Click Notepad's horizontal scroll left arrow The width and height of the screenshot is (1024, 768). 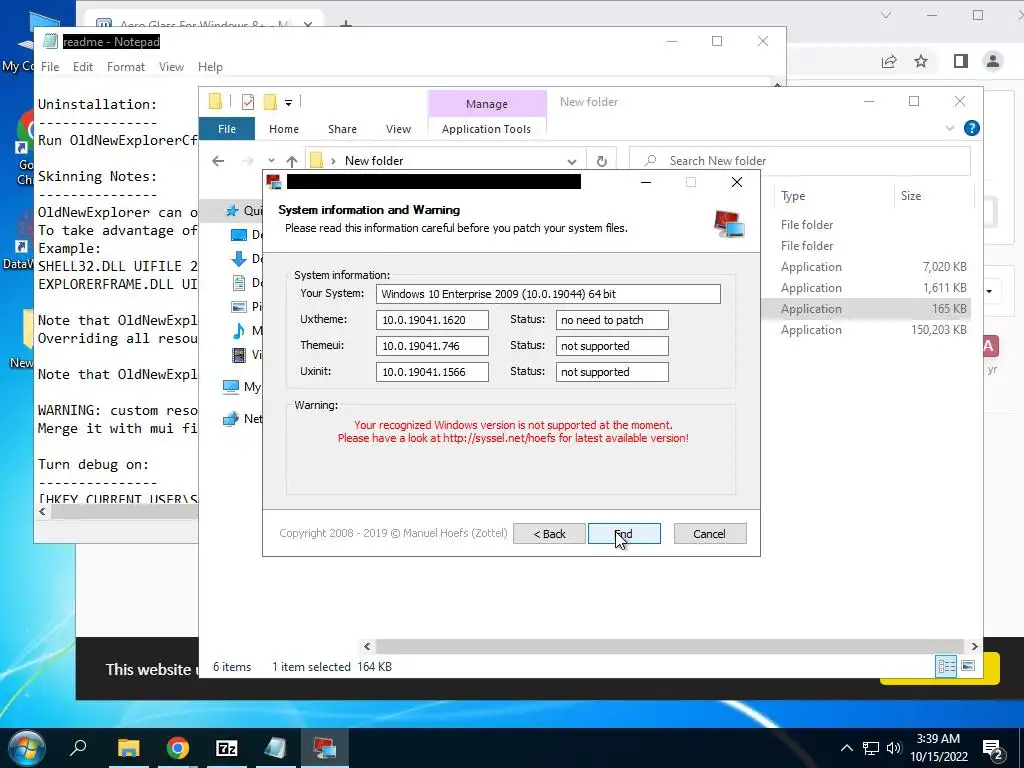pos(42,511)
